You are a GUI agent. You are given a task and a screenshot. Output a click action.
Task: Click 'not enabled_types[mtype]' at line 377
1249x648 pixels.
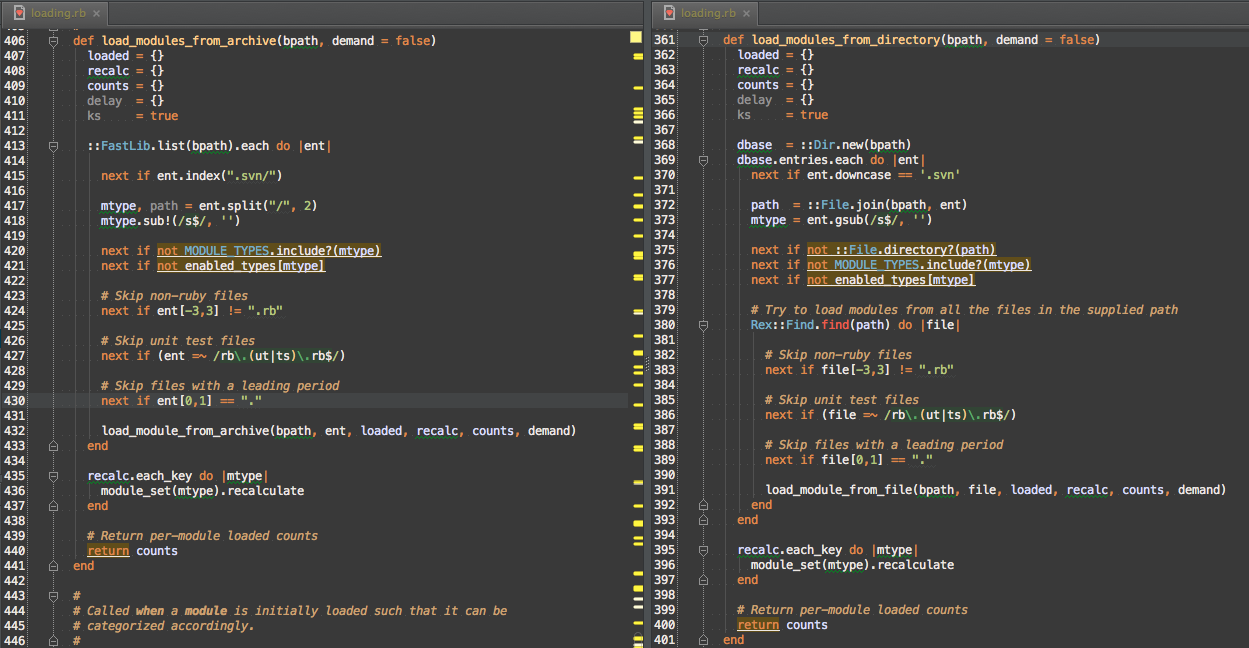(x=891, y=280)
